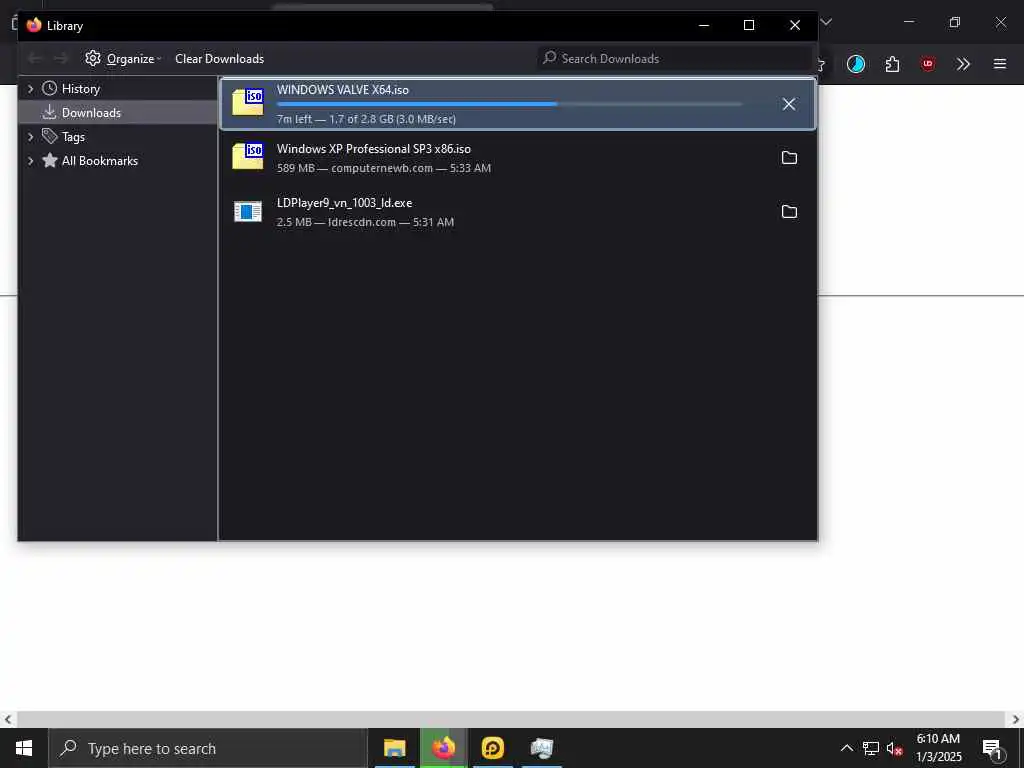Open the Organize menu
The width and height of the screenshot is (1024, 768).
(123, 59)
